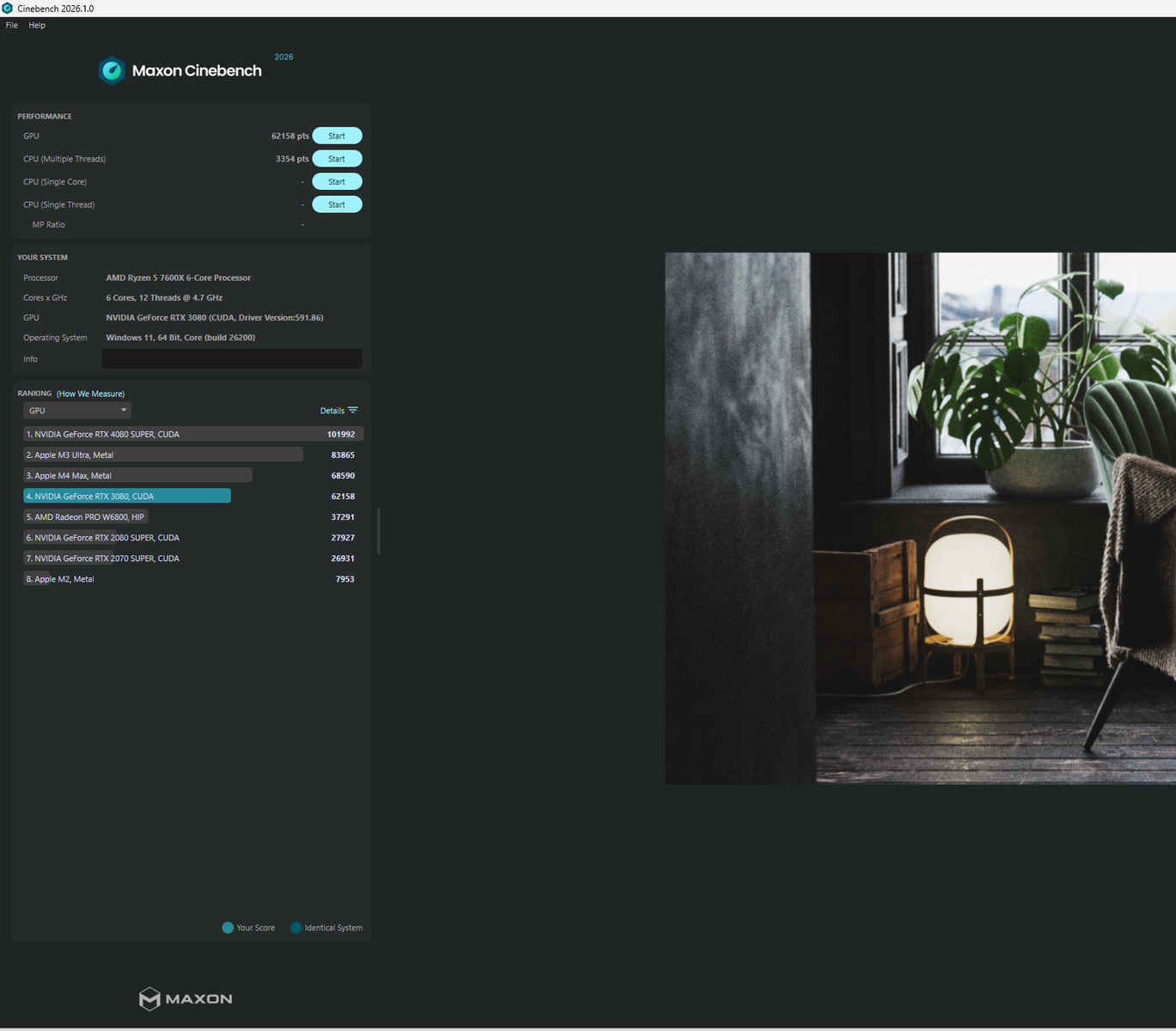Select the NVIDIA GeForce RTX 2070 SUPER row
Viewport: 1176px width, 1031px height.
[193, 558]
